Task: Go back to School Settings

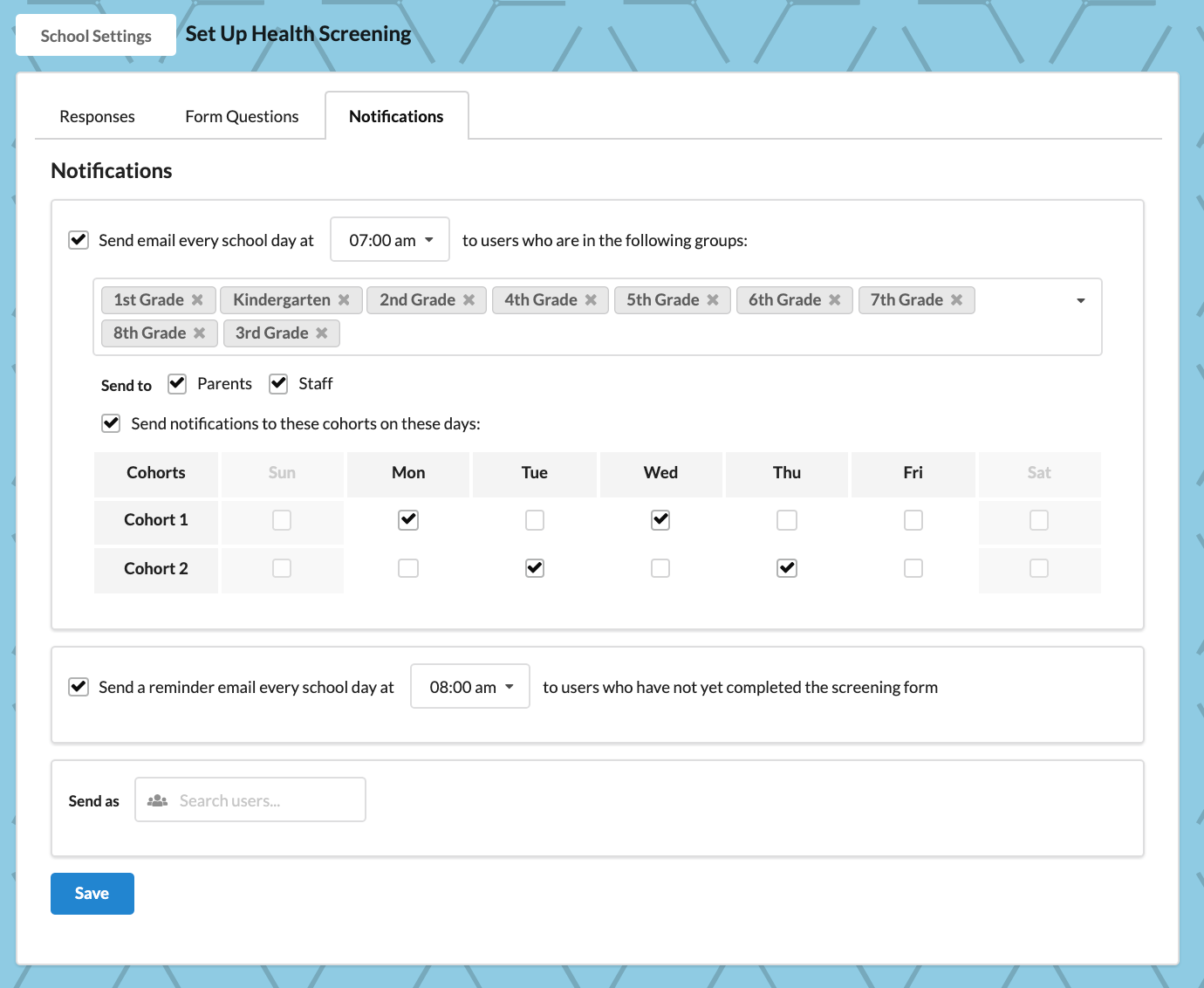Action: click(96, 36)
